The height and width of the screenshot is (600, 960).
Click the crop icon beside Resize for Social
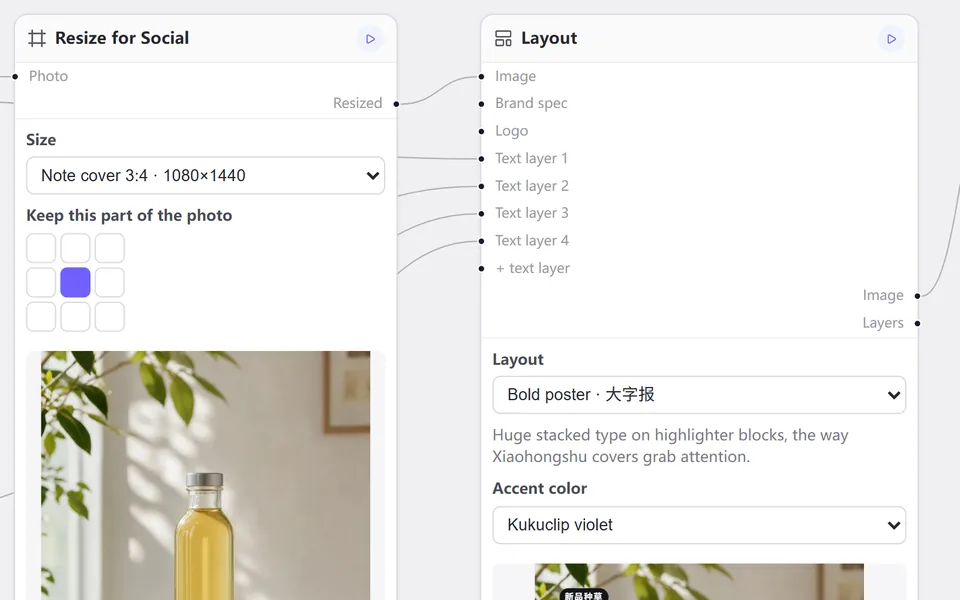(37, 39)
